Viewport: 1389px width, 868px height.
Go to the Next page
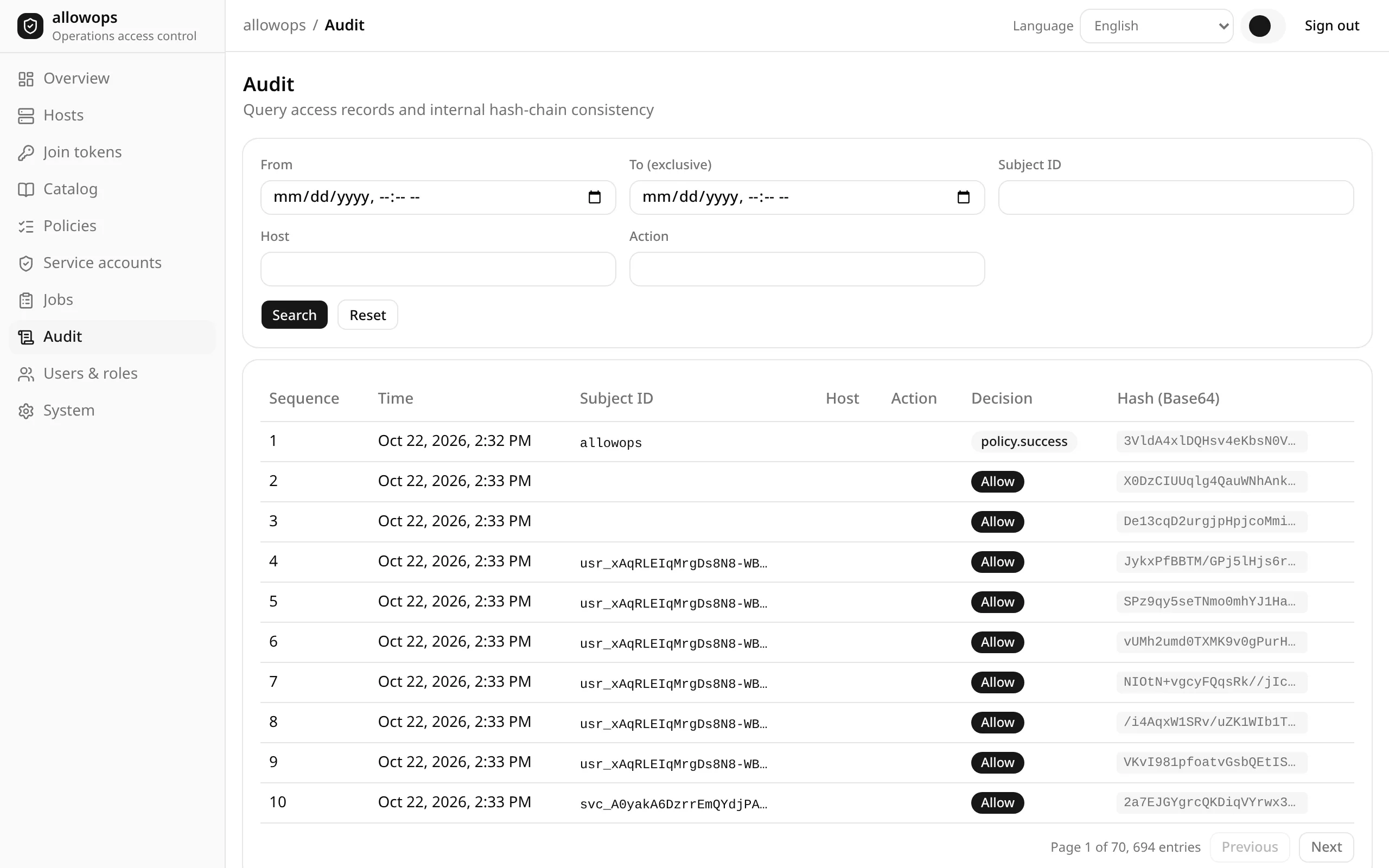(x=1326, y=847)
